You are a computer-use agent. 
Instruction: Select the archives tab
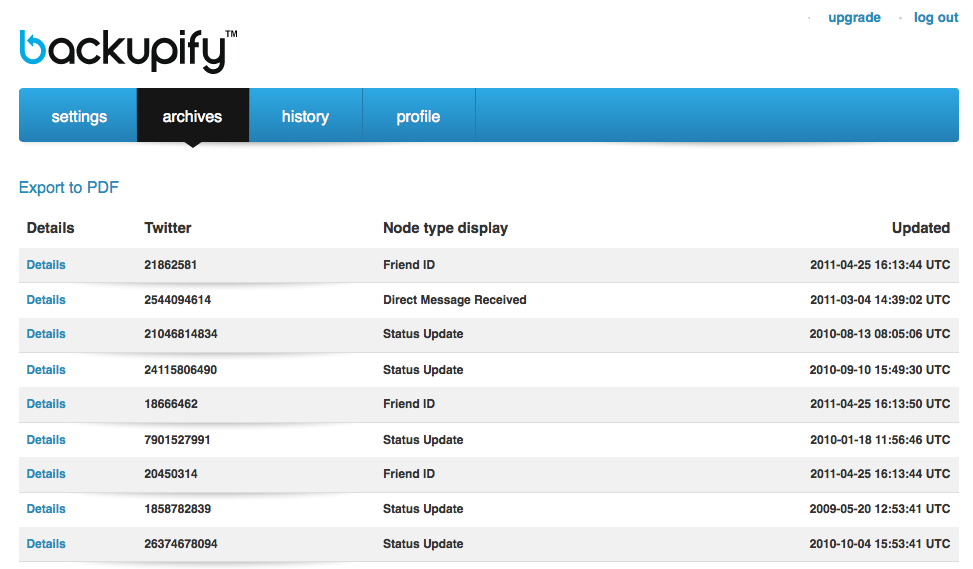click(x=192, y=116)
